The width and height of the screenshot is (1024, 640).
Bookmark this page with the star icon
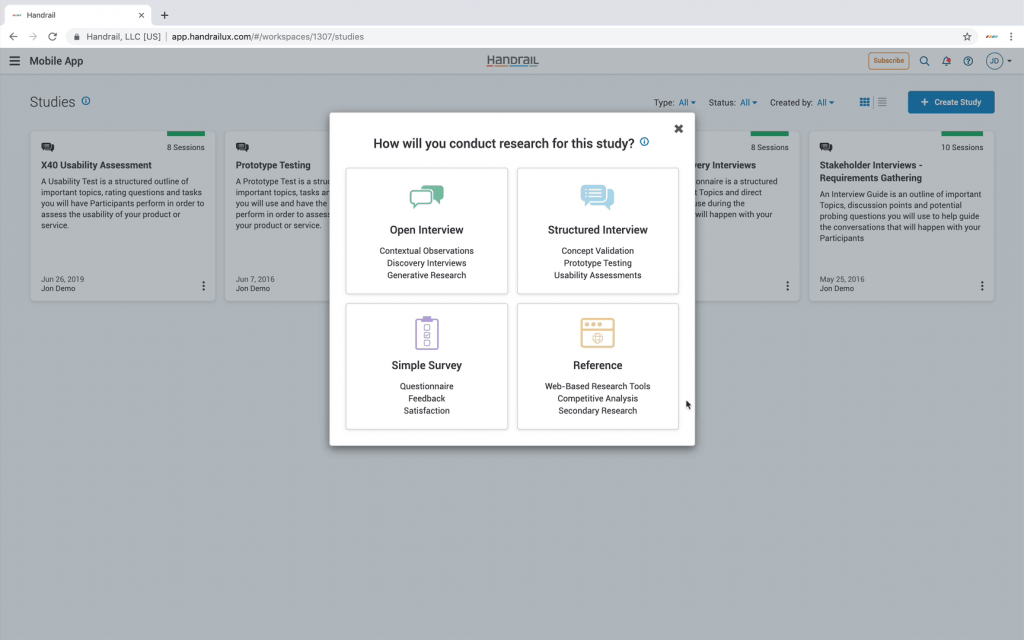pos(967,37)
